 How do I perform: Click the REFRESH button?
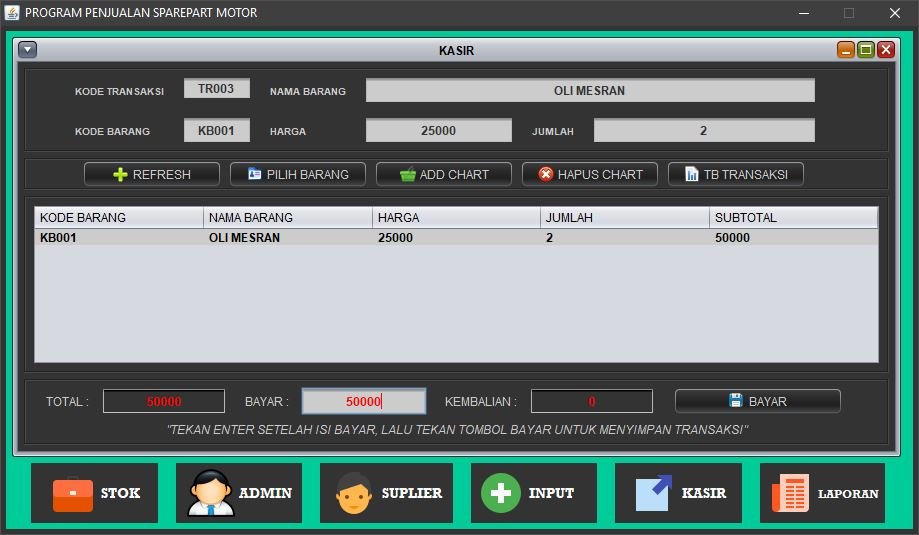[x=152, y=174]
